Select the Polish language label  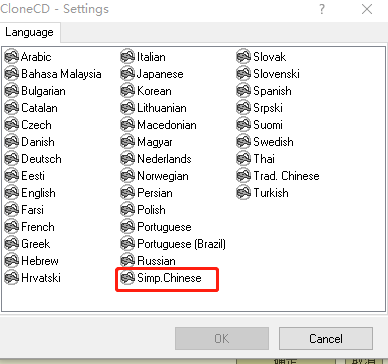pyautogui.click(x=151, y=210)
